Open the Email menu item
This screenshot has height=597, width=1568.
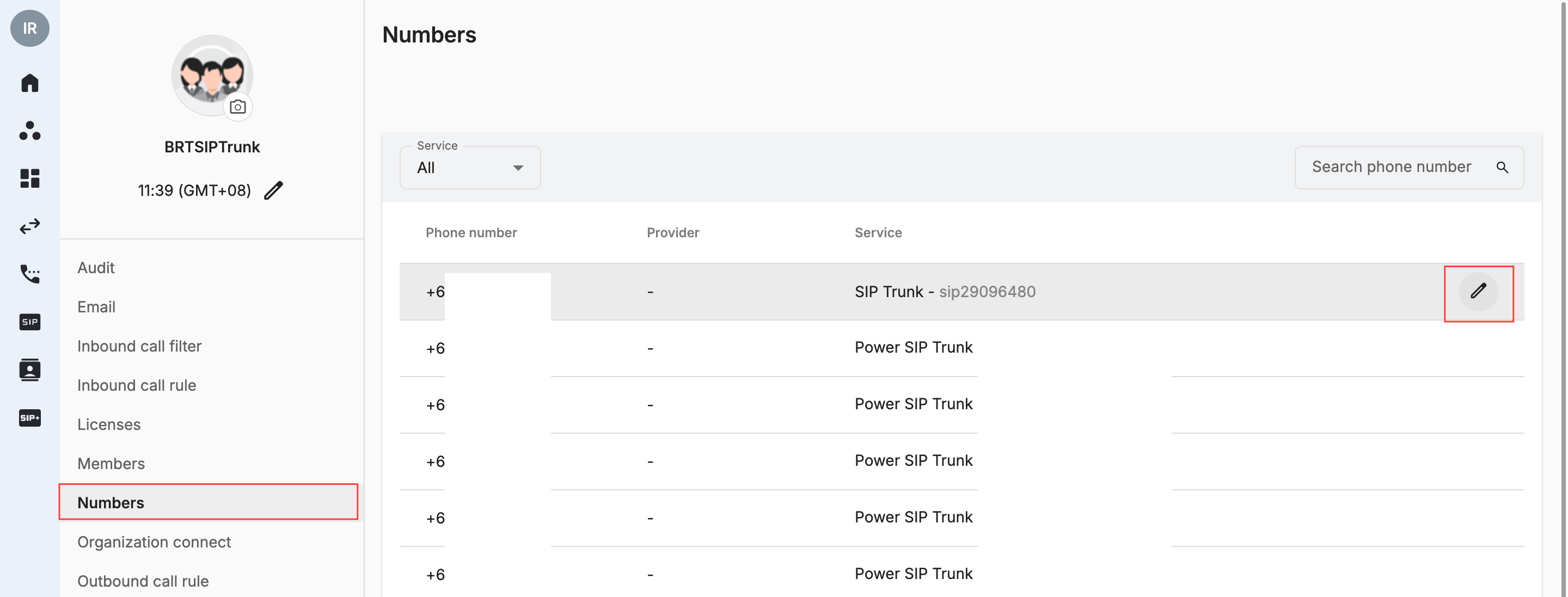click(x=96, y=307)
